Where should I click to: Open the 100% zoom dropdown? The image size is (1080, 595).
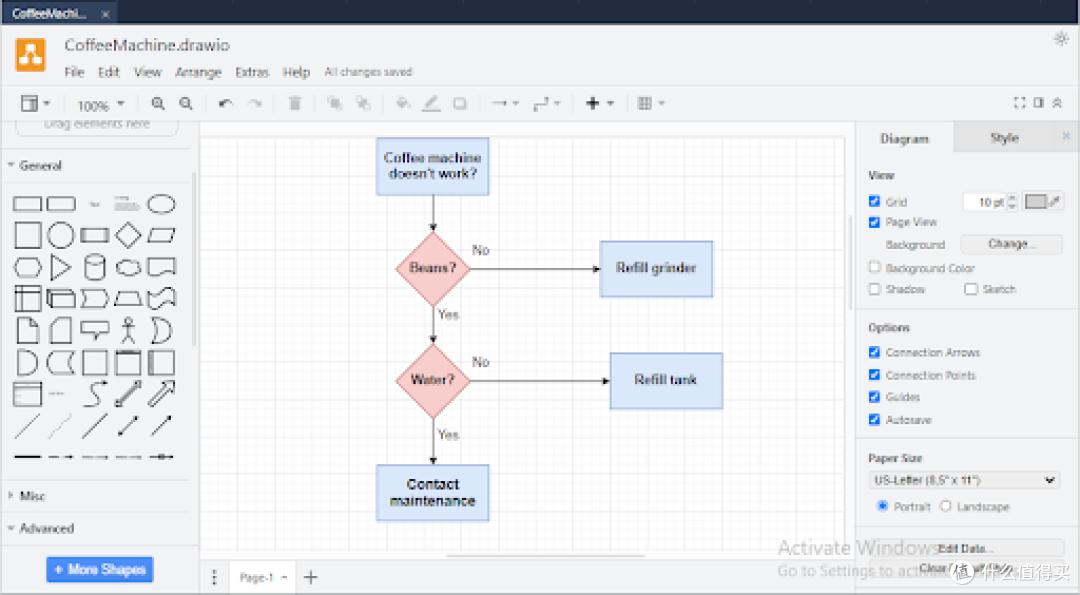101,105
